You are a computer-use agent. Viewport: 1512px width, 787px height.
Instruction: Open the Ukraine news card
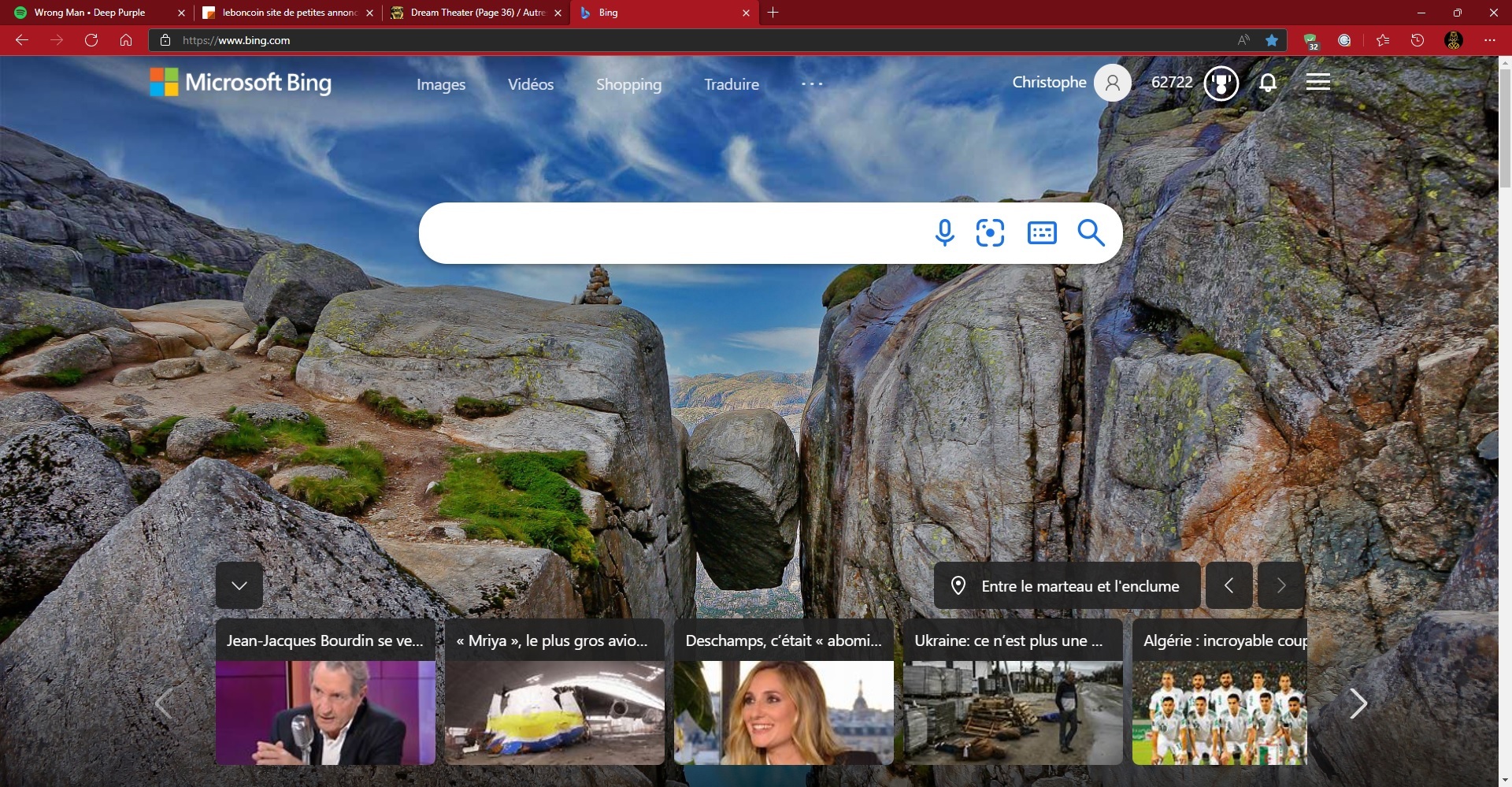1013,692
